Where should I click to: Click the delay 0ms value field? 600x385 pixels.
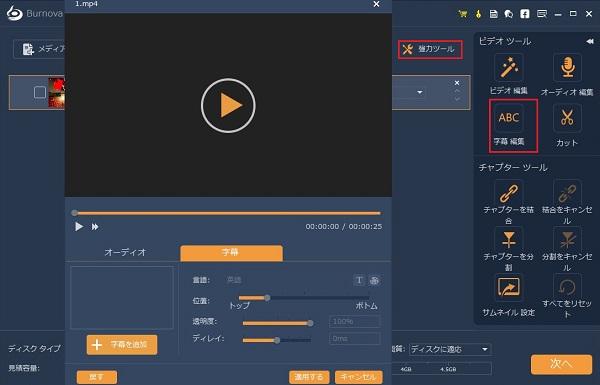(355, 339)
